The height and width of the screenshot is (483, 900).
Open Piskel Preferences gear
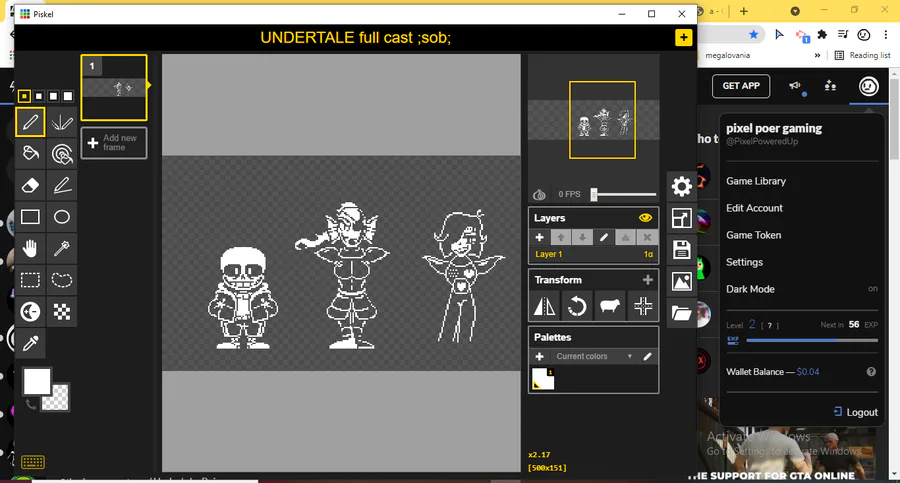[x=681, y=186]
